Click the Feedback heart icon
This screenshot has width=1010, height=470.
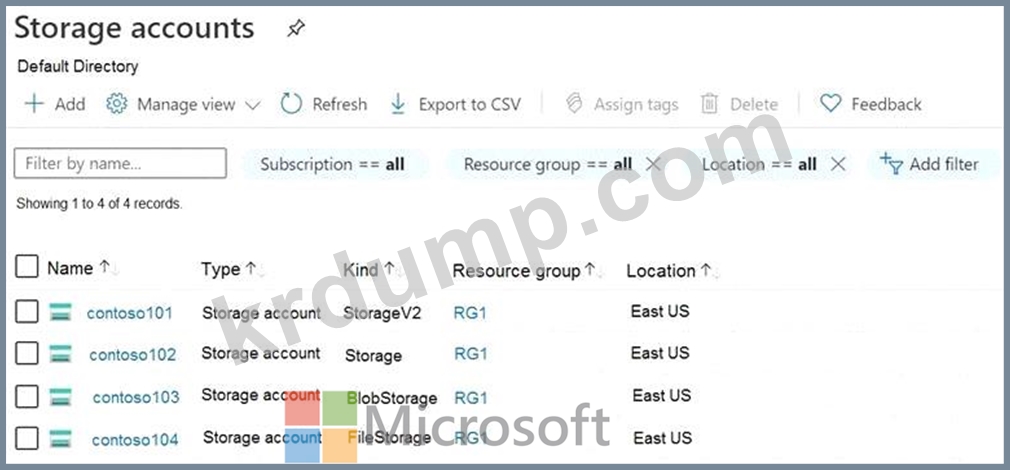coord(830,104)
